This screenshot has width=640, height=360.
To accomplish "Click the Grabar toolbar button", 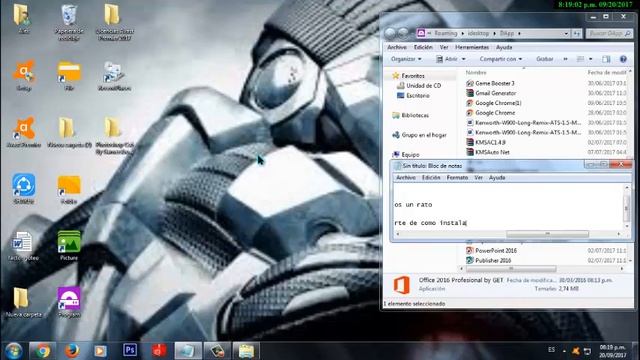I will click(x=544, y=59).
